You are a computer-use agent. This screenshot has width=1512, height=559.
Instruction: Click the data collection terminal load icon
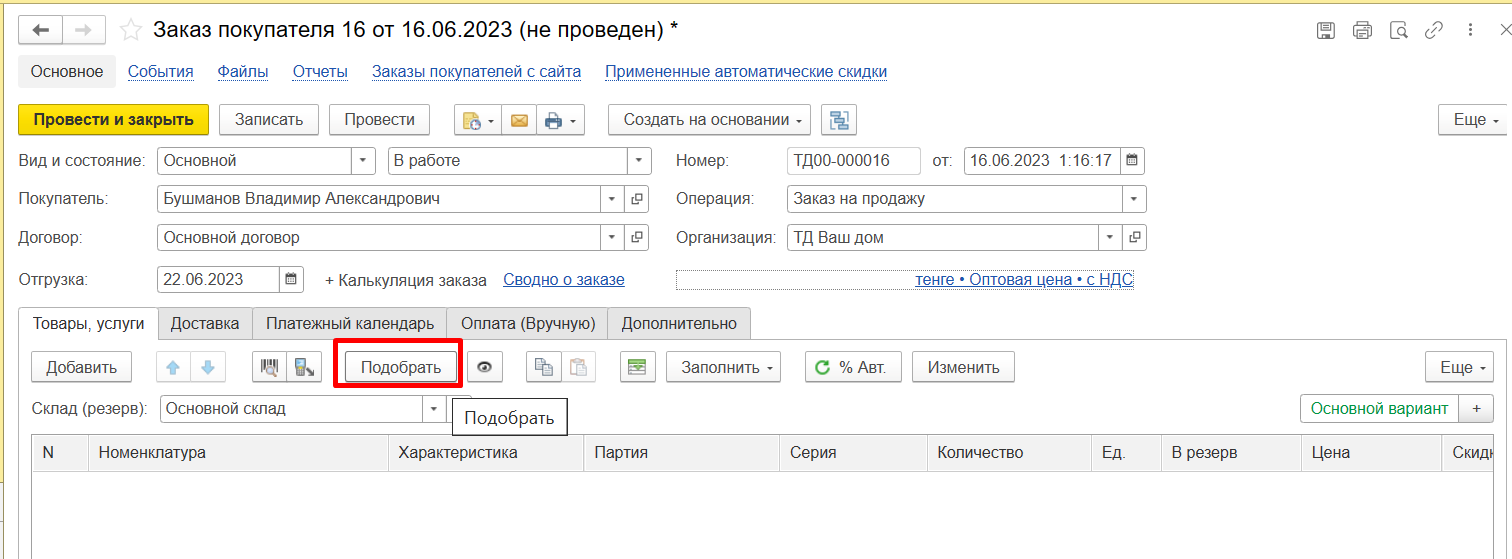[x=301, y=367]
